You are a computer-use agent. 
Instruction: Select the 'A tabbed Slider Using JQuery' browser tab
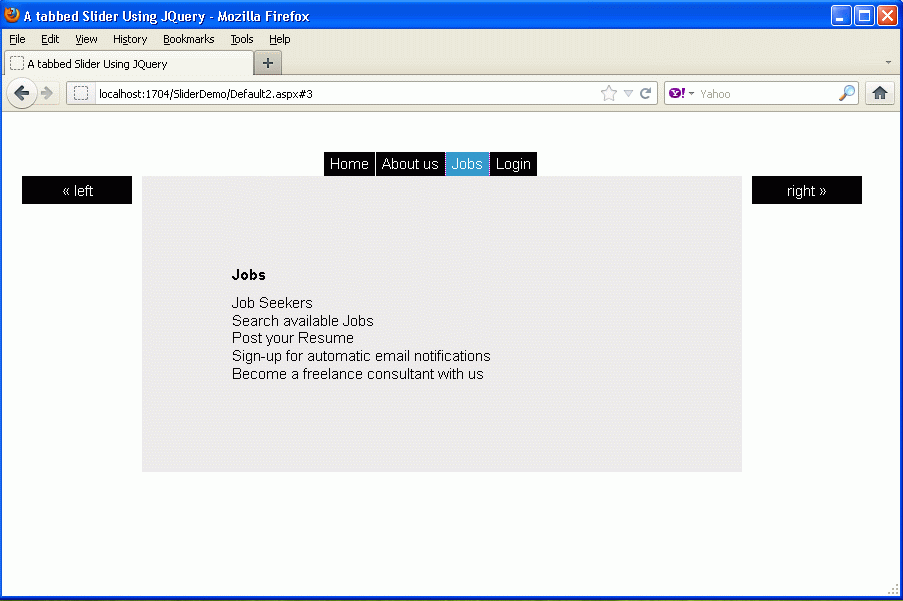[x=129, y=63]
